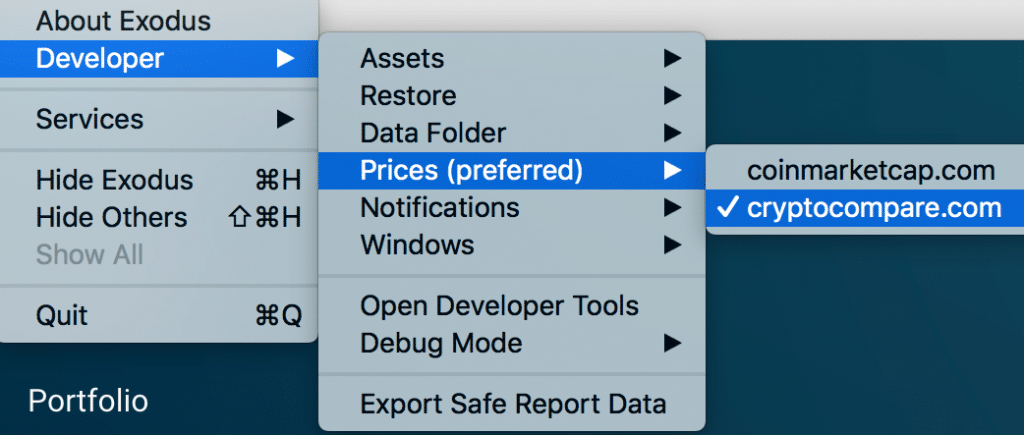
Task: Highlight the Prices (preferred) entry
Action: (471, 170)
